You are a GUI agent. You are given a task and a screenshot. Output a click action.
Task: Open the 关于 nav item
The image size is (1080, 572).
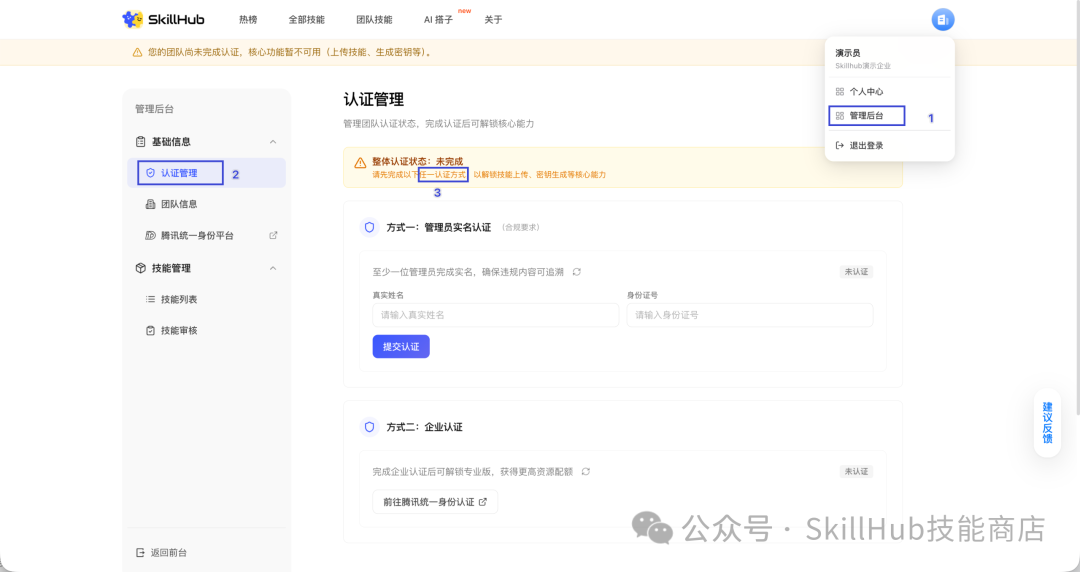point(493,20)
